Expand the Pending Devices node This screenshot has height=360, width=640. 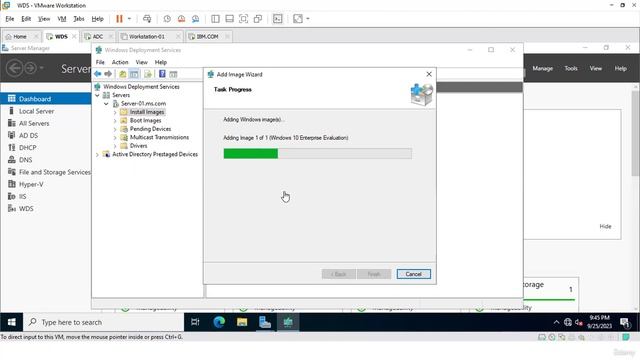115,129
